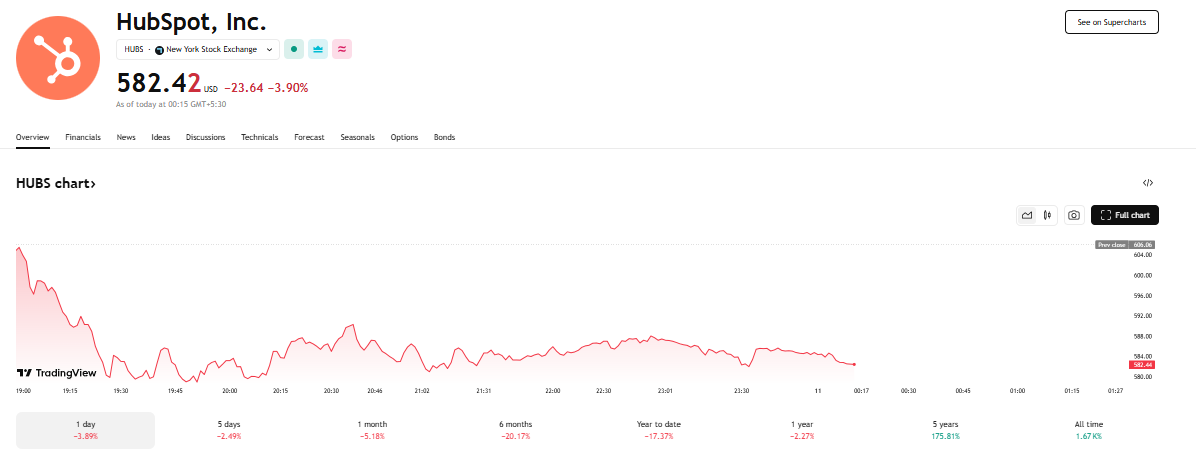This screenshot has height=459, width=1196.
Task: Select the 5 days range
Action: pos(229,430)
